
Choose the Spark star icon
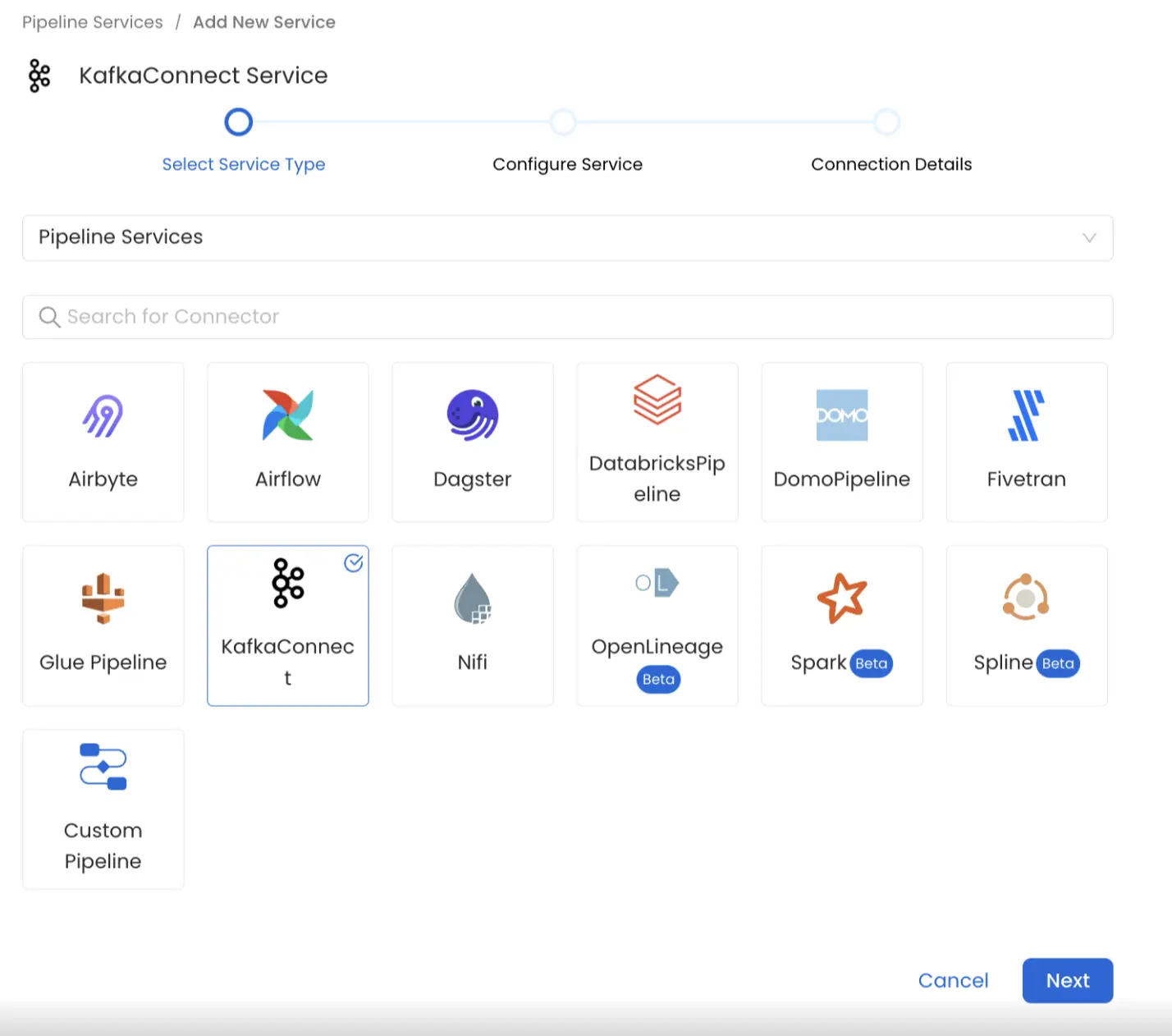click(x=841, y=598)
